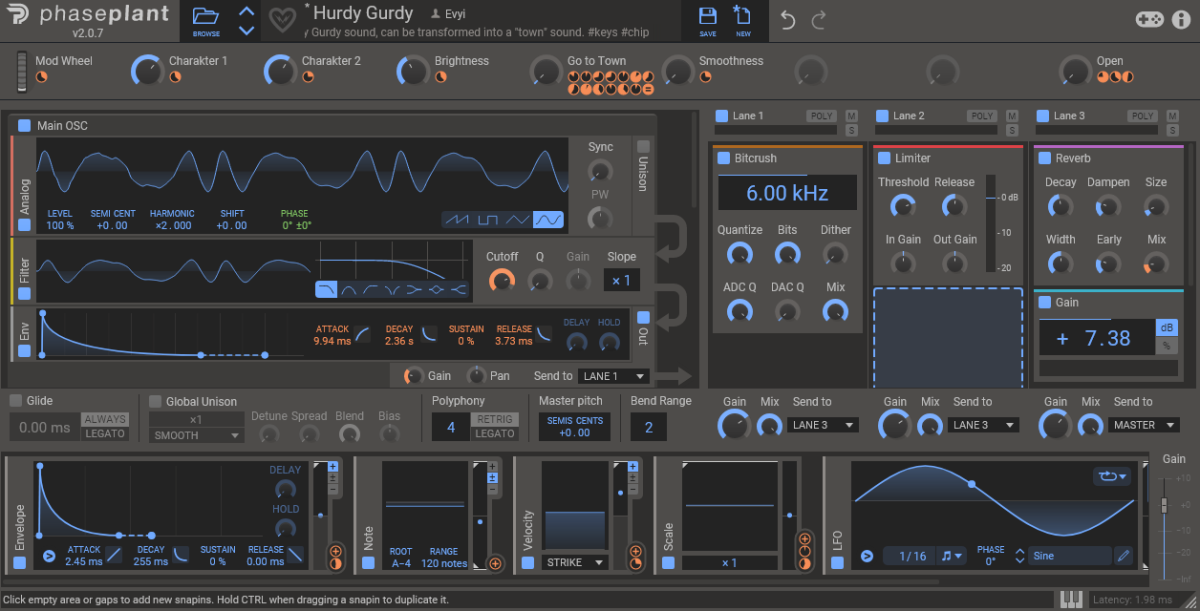Open the SMOOTH unison mode dropdown
1200x611 pixels.
click(196, 436)
